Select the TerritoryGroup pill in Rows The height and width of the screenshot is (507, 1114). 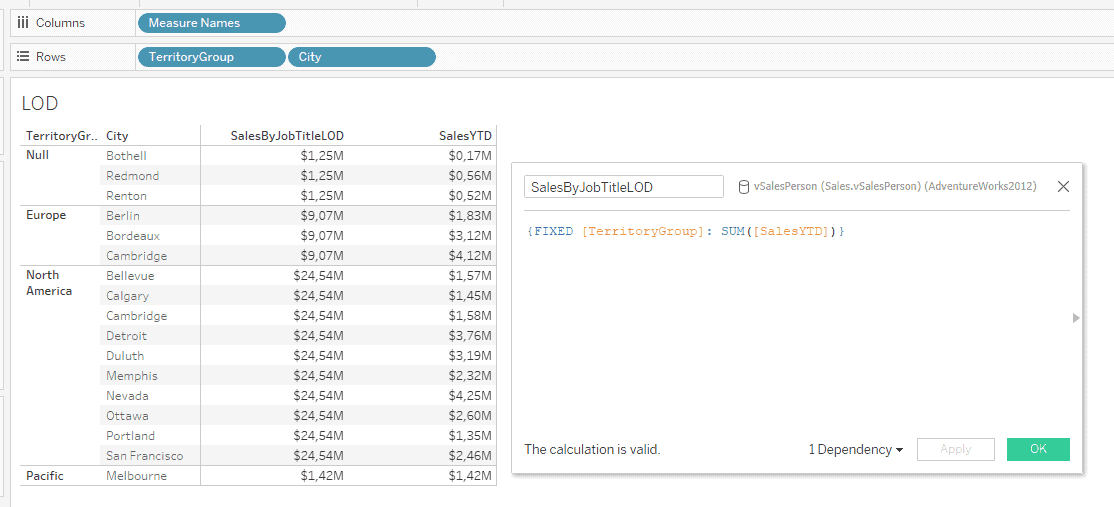tap(211, 57)
